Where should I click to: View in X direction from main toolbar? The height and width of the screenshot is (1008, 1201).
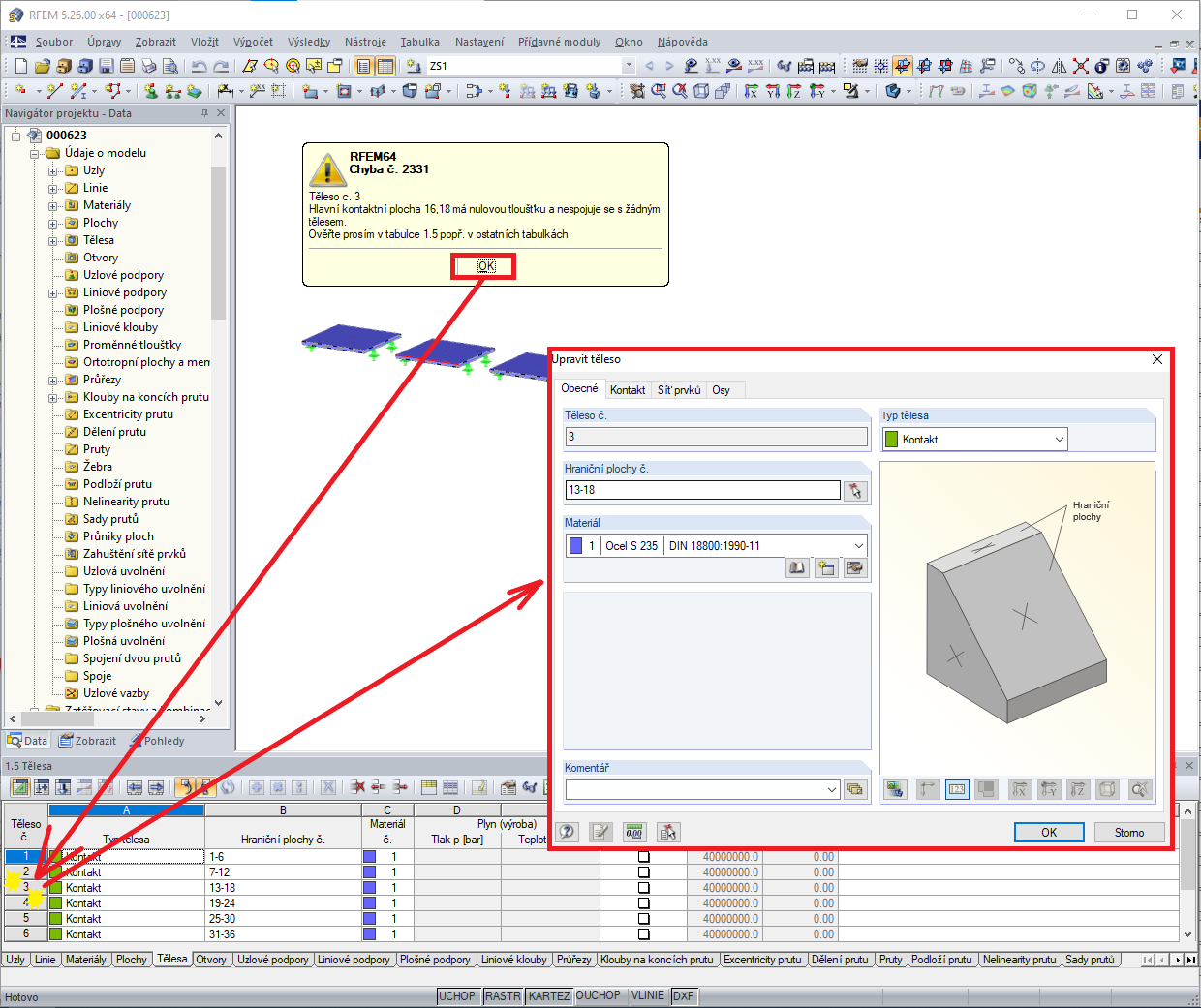click(752, 91)
